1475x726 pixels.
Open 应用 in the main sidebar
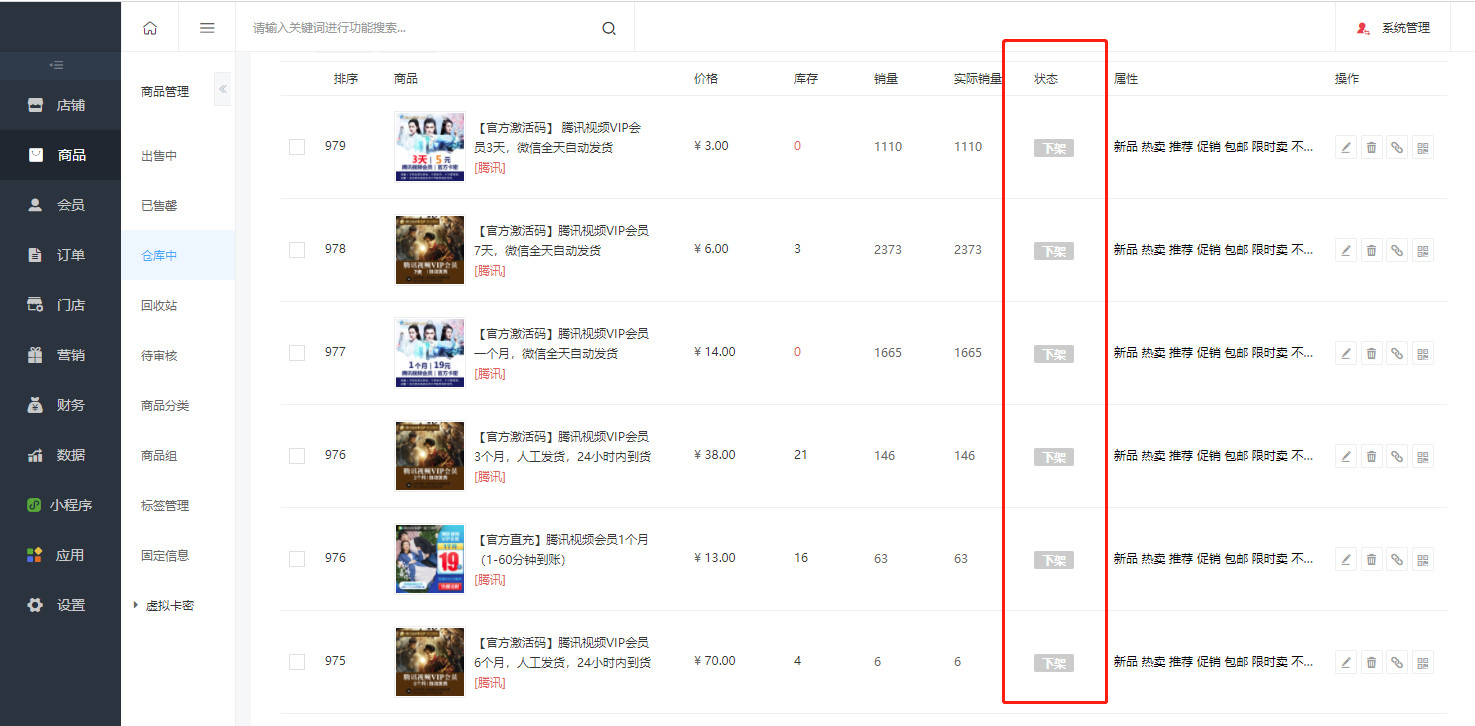pos(60,555)
